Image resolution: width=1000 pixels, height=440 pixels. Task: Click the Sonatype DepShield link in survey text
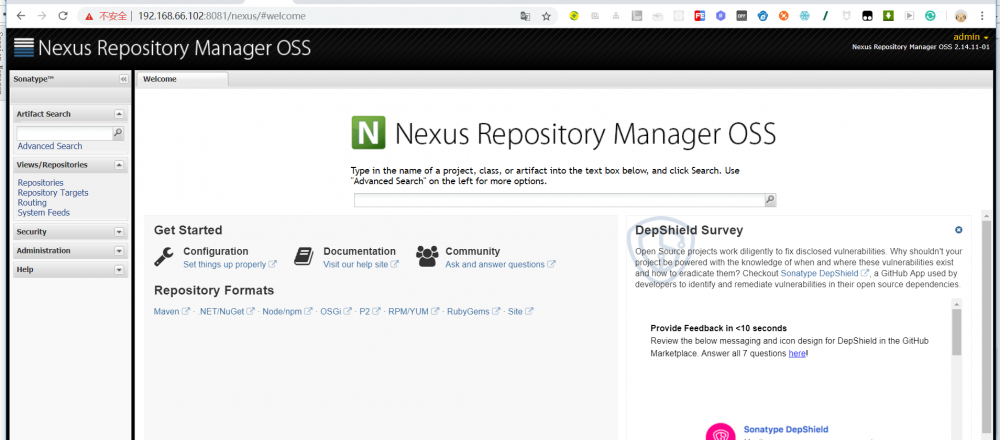coord(825,273)
